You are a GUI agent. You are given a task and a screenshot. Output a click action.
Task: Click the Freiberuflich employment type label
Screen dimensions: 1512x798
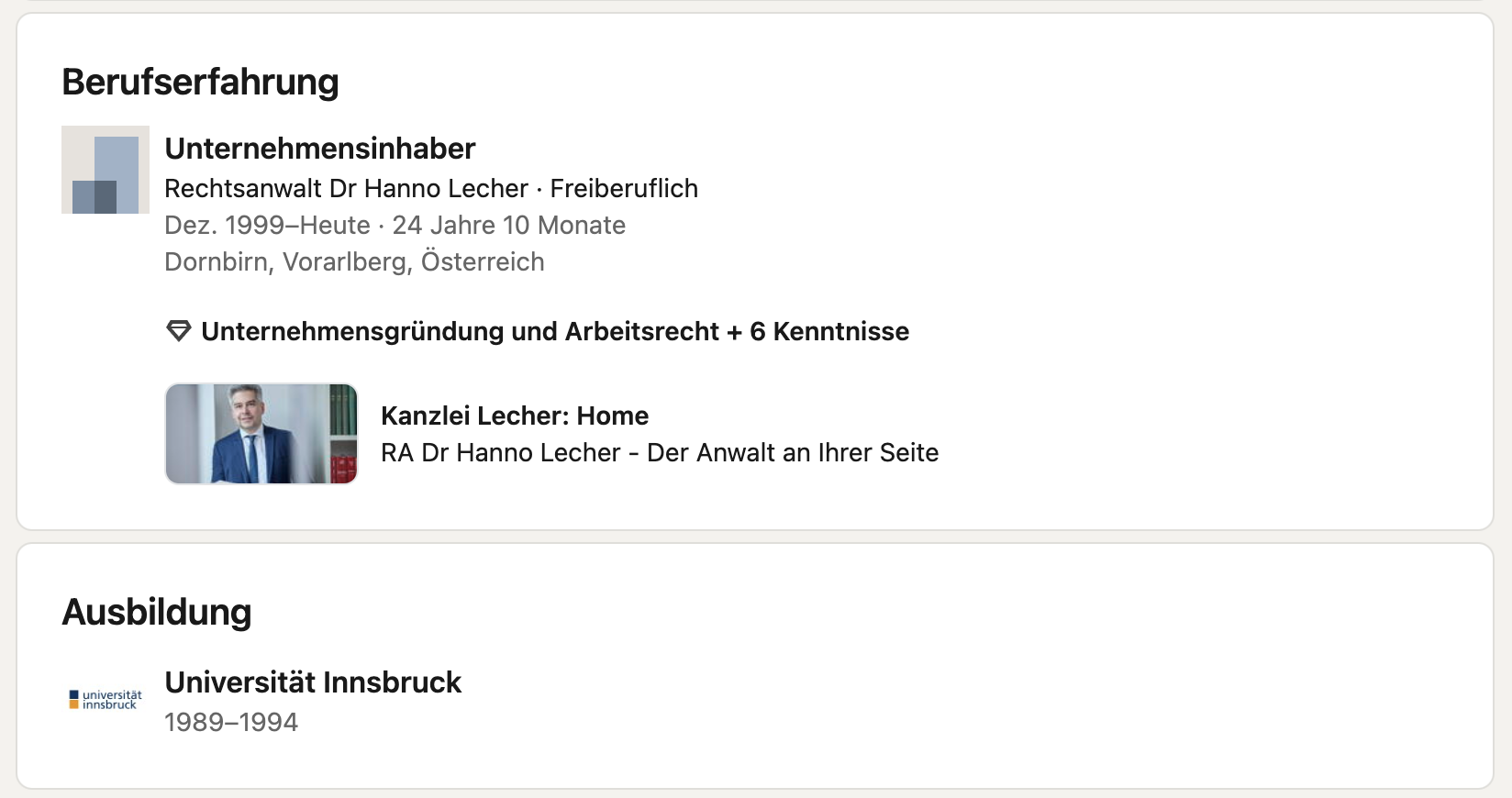coord(624,188)
